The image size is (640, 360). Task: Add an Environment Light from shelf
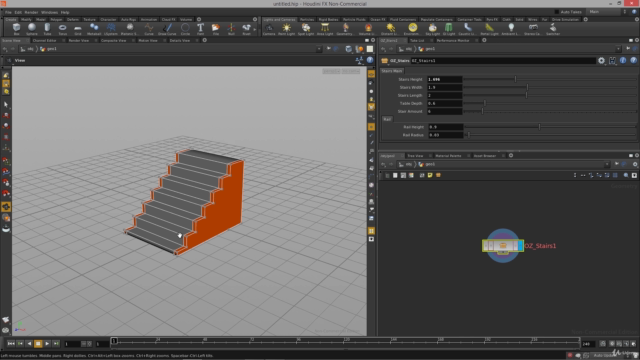[413, 29]
